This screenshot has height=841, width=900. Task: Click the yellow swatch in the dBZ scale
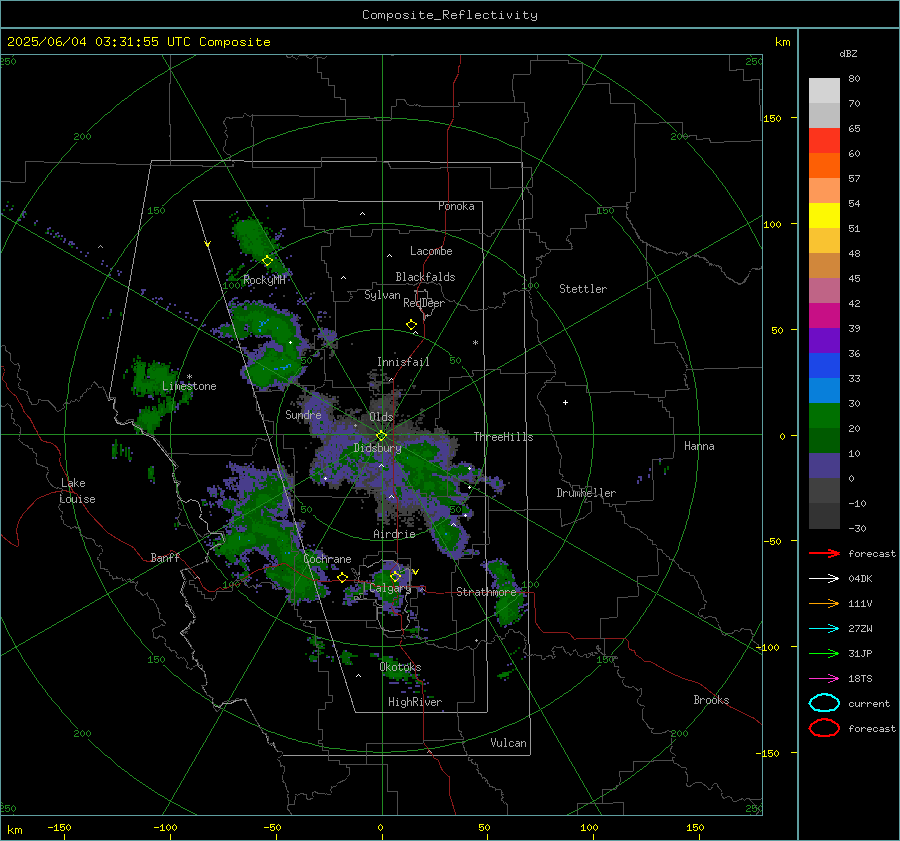pyautogui.click(x=824, y=215)
